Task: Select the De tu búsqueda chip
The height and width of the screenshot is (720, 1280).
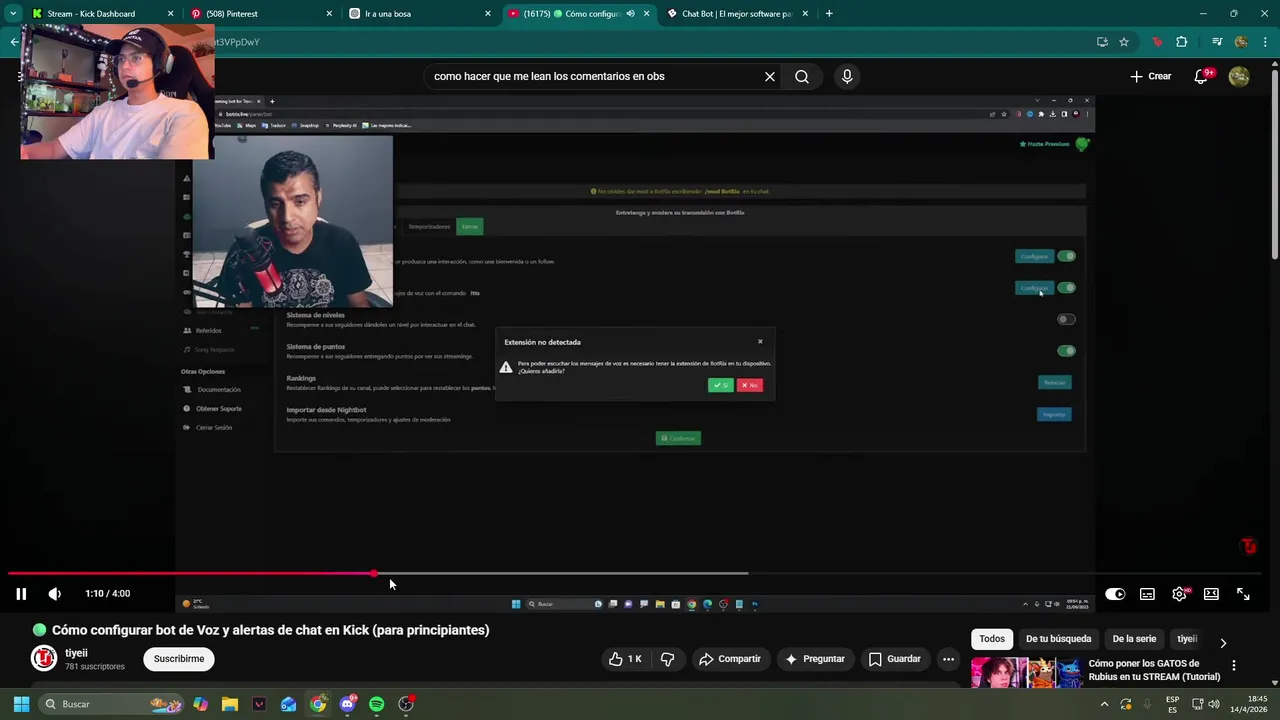Action: (x=1058, y=639)
